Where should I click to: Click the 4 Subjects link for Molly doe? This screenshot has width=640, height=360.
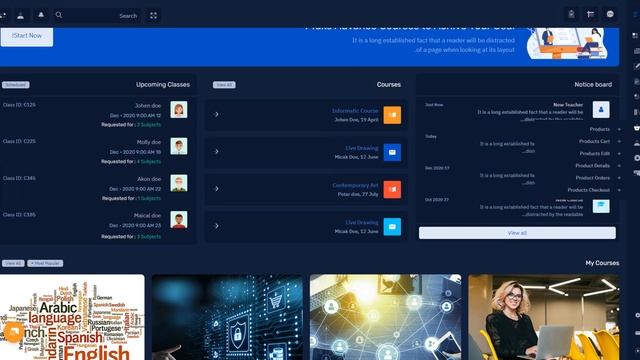[x=149, y=162]
